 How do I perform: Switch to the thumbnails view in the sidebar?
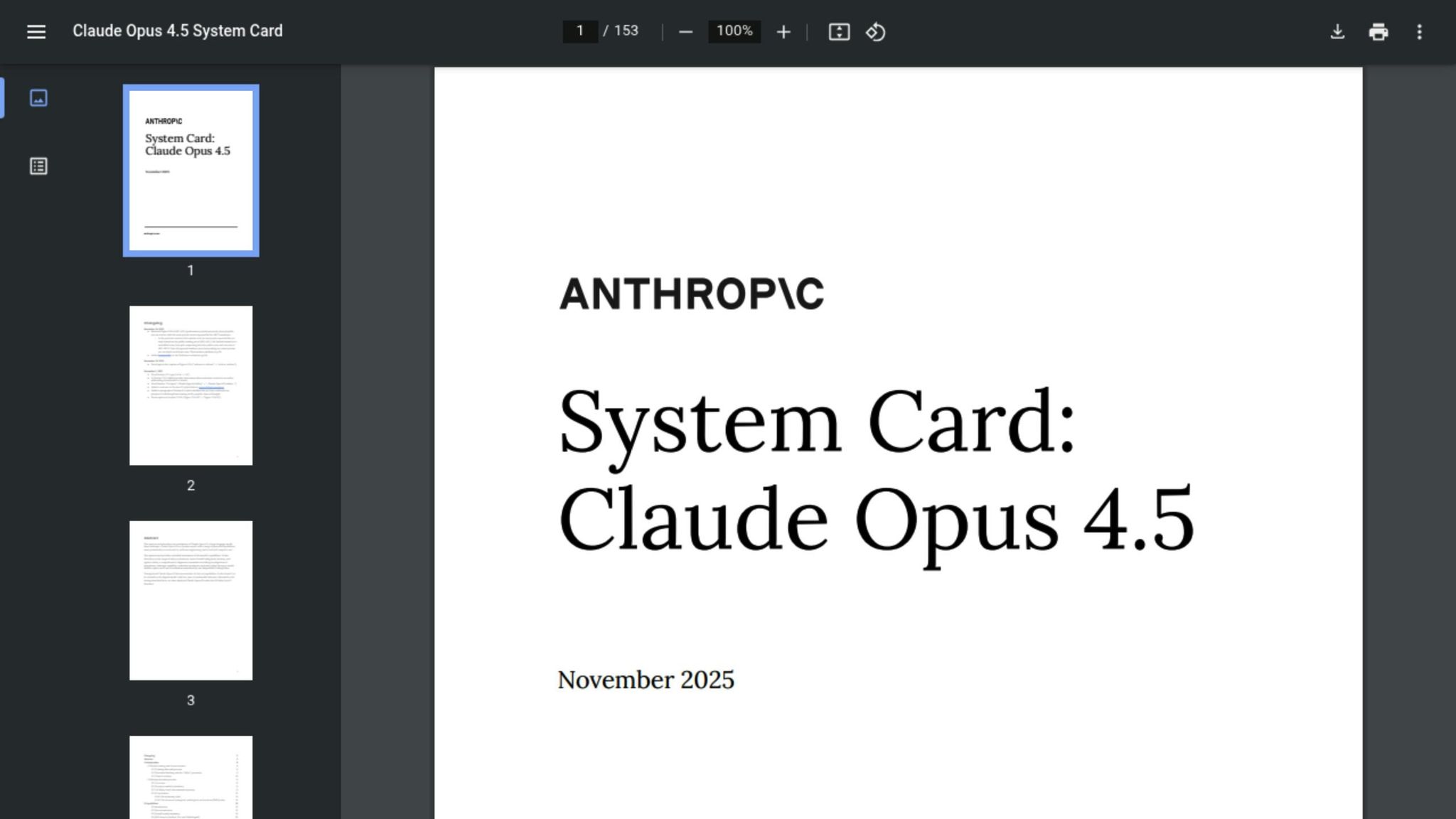[39, 98]
